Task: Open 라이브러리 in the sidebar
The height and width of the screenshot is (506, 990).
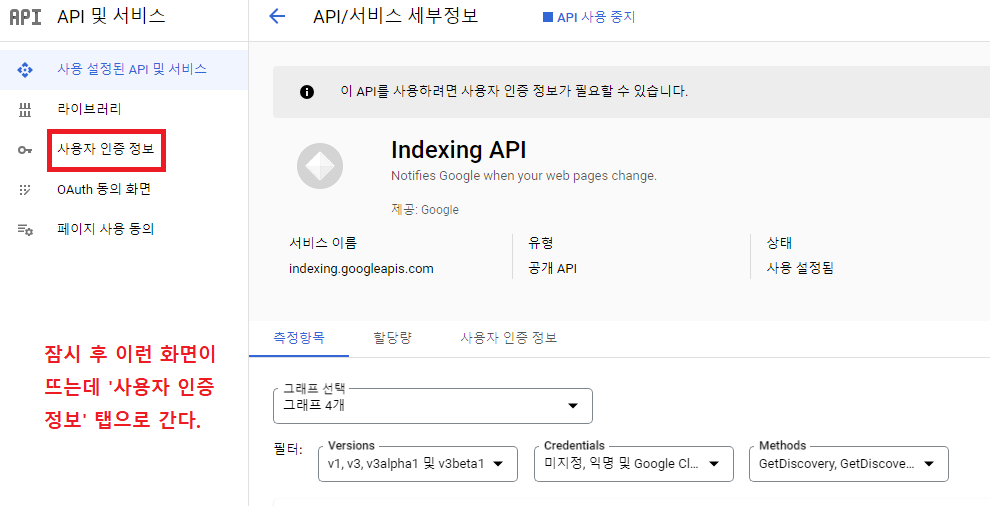Action: click(124, 109)
